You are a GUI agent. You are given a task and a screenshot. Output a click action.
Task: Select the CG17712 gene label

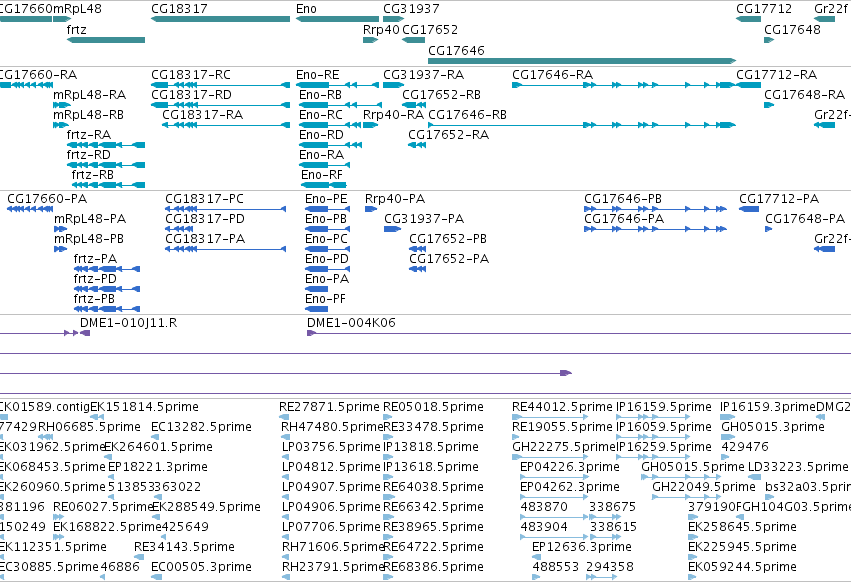[764, 9]
